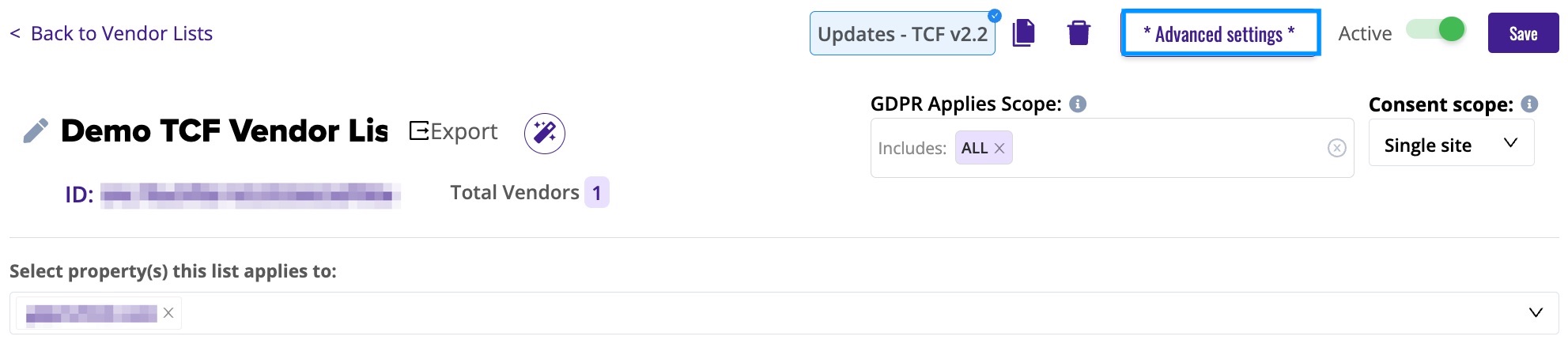Image resolution: width=1568 pixels, height=340 pixels.
Task: Open GDPR Applies Scope info icon
Action: (x=1078, y=104)
